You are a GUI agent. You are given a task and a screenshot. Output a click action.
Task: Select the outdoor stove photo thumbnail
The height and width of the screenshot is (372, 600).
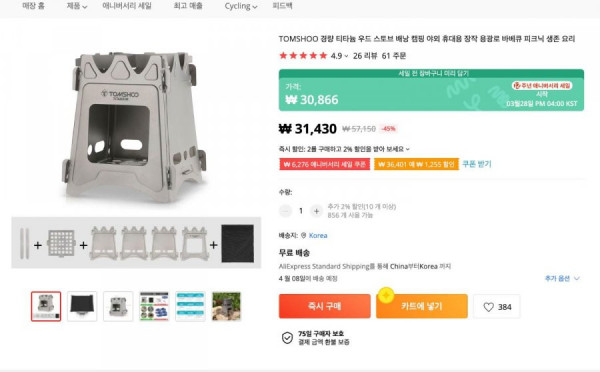point(226,306)
